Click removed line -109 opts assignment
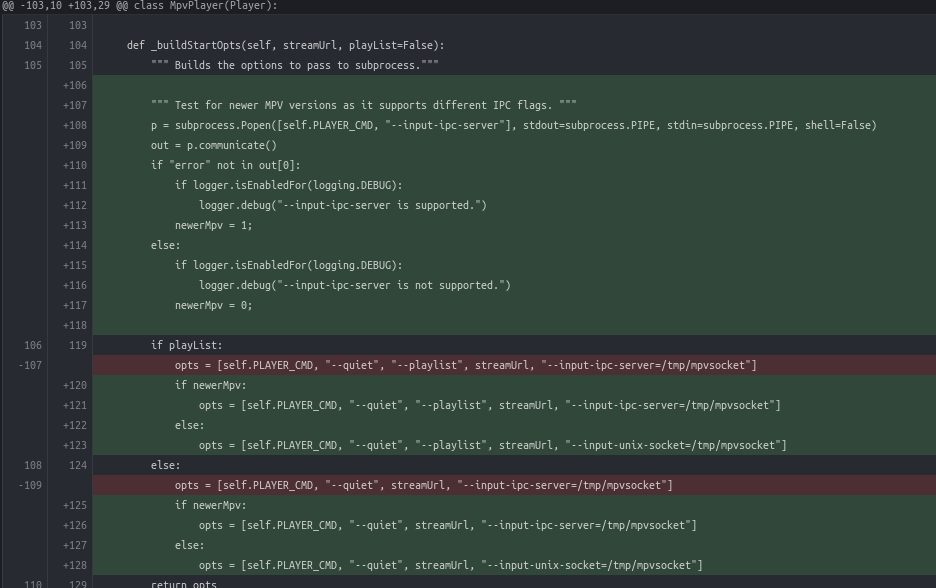 (x=424, y=485)
